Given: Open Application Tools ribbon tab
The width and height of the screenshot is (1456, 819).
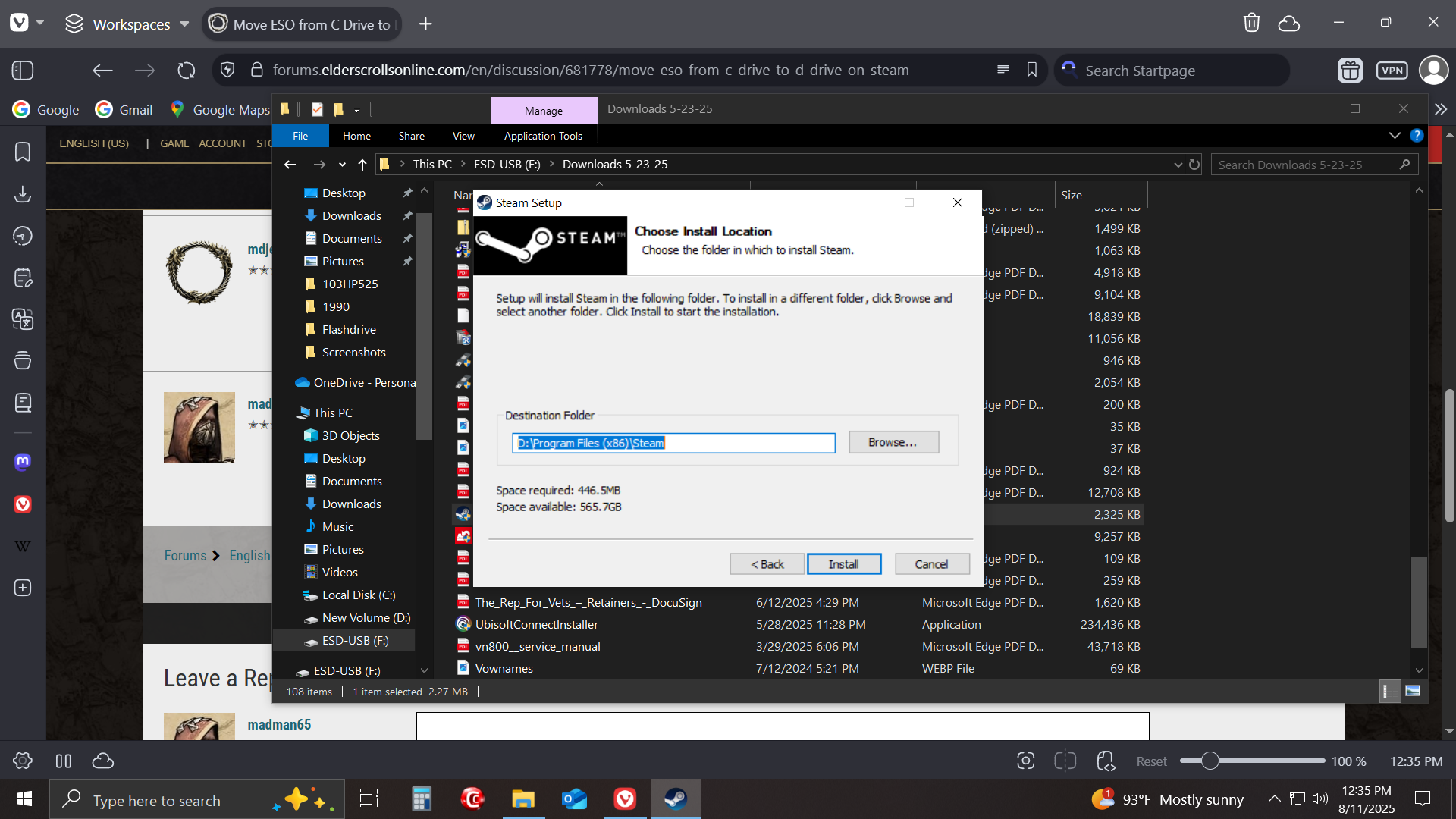Looking at the screenshot, I should click(543, 136).
